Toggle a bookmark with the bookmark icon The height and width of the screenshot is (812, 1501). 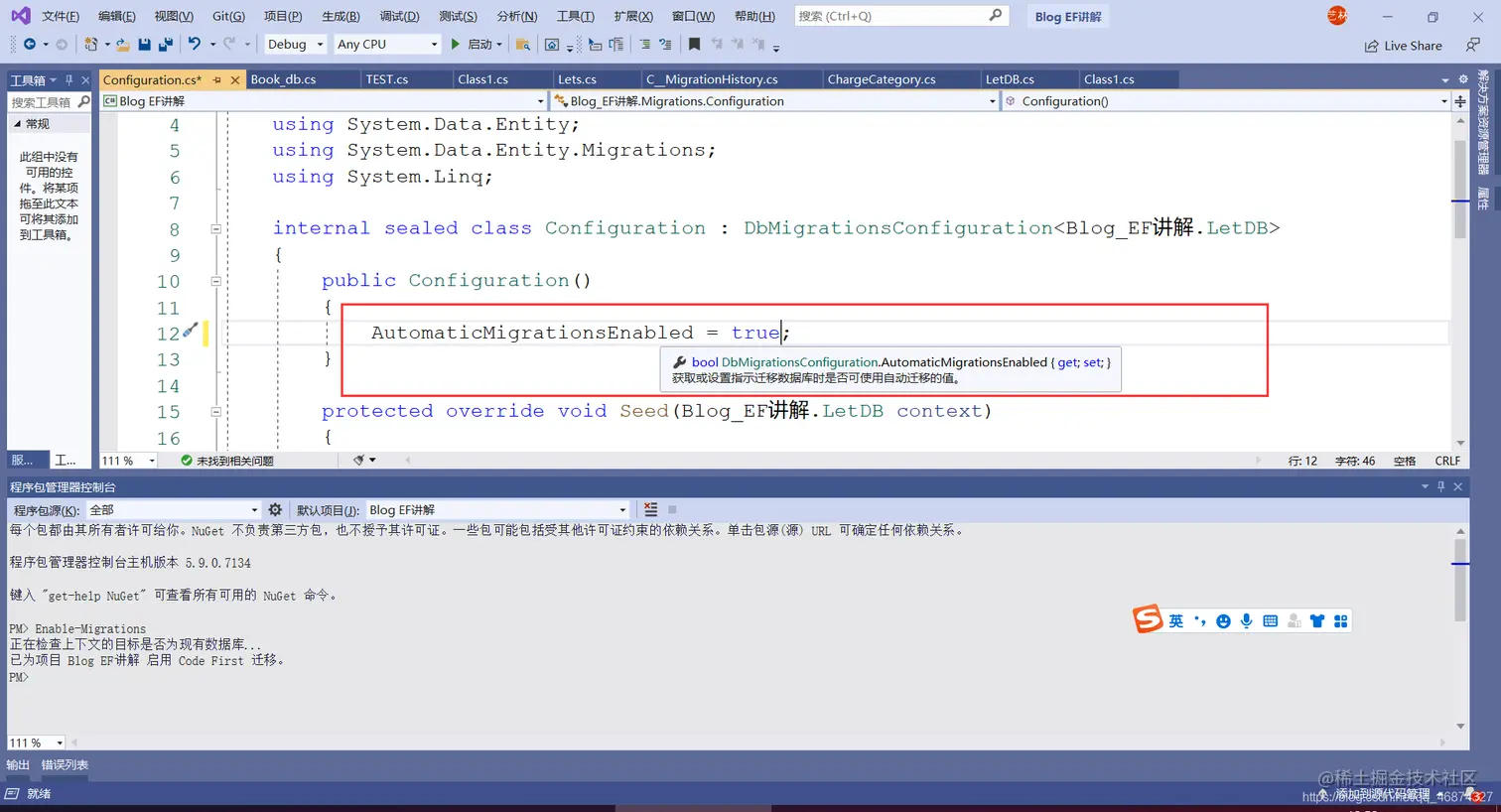[694, 44]
